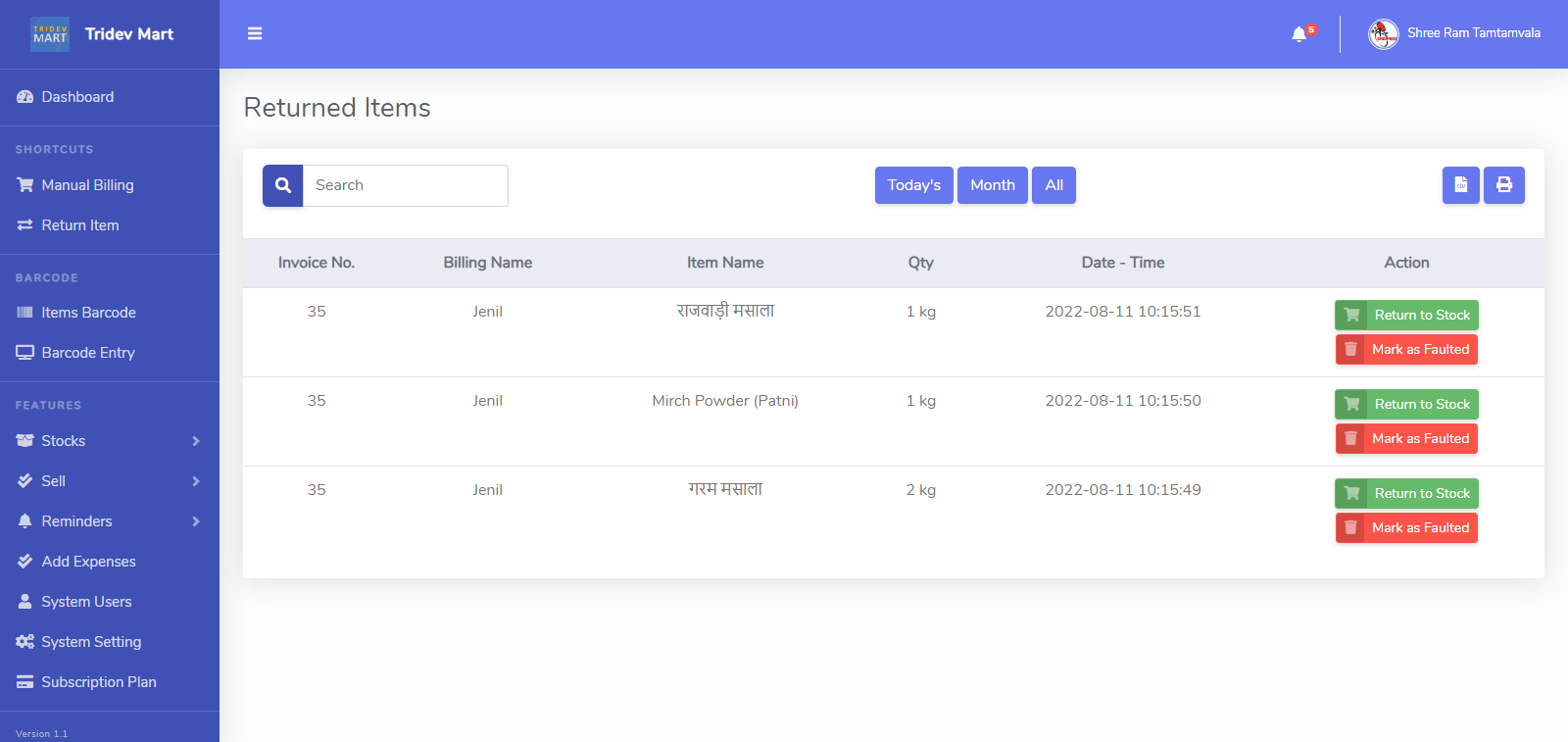Open Items Barcode page

(x=110, y=313)
